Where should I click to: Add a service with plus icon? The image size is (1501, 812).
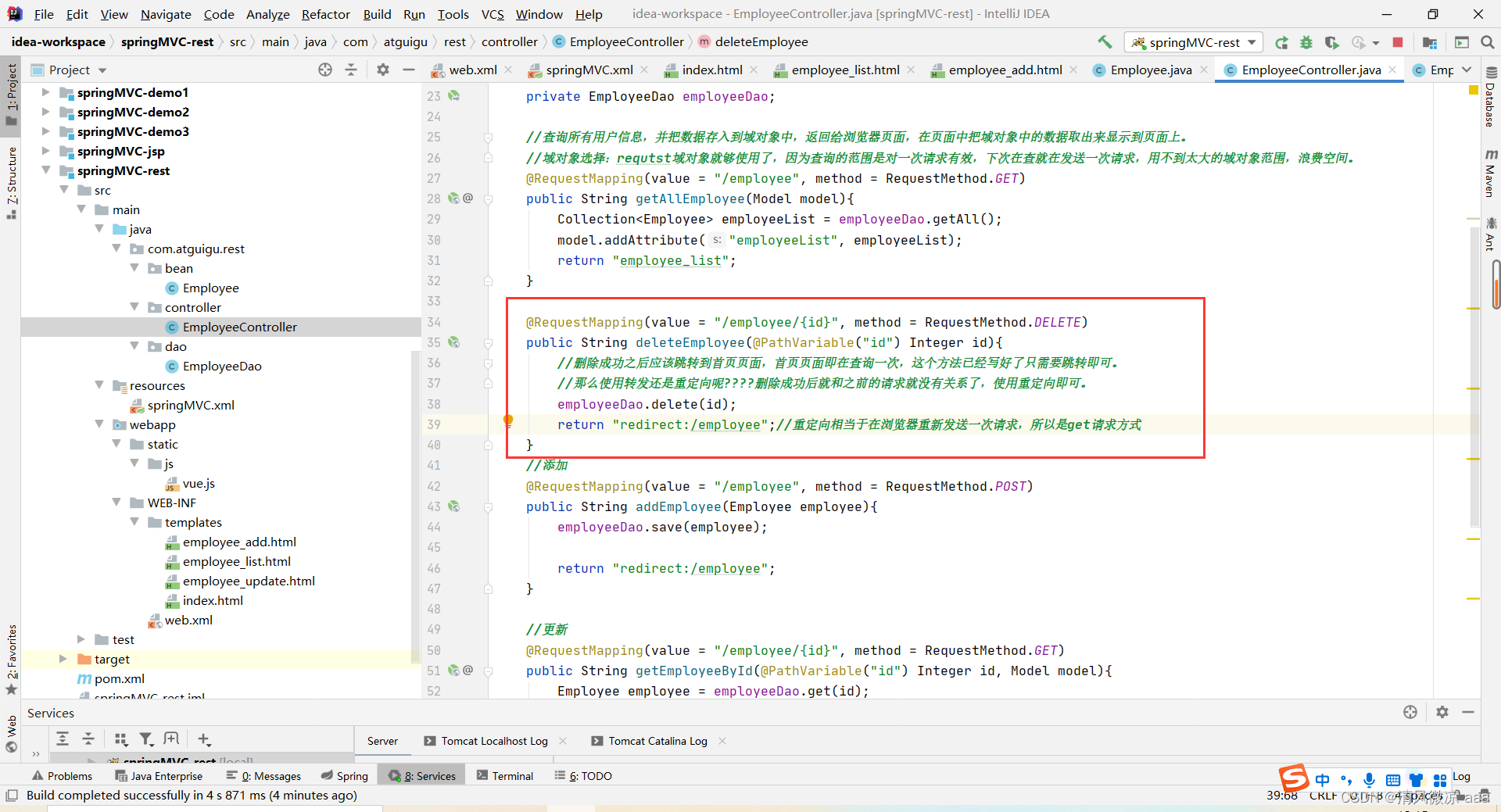pos(204,739)
